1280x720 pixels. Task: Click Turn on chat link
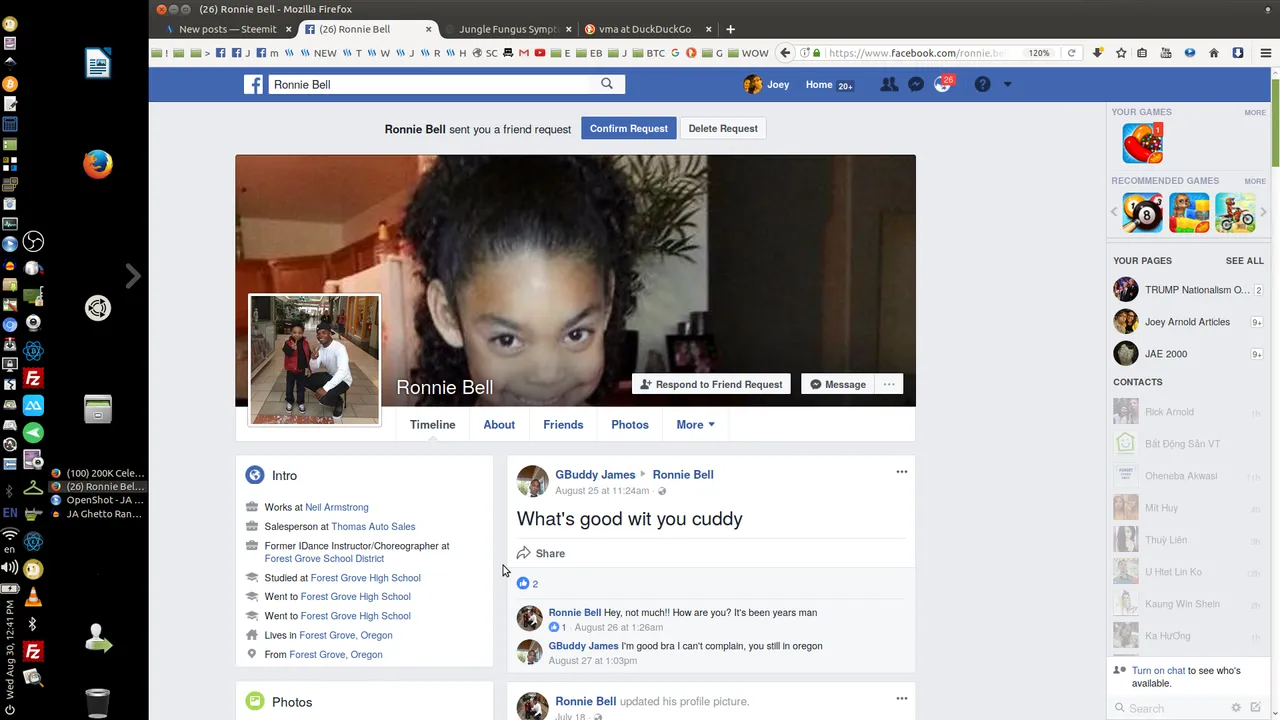click(1159, 671)
